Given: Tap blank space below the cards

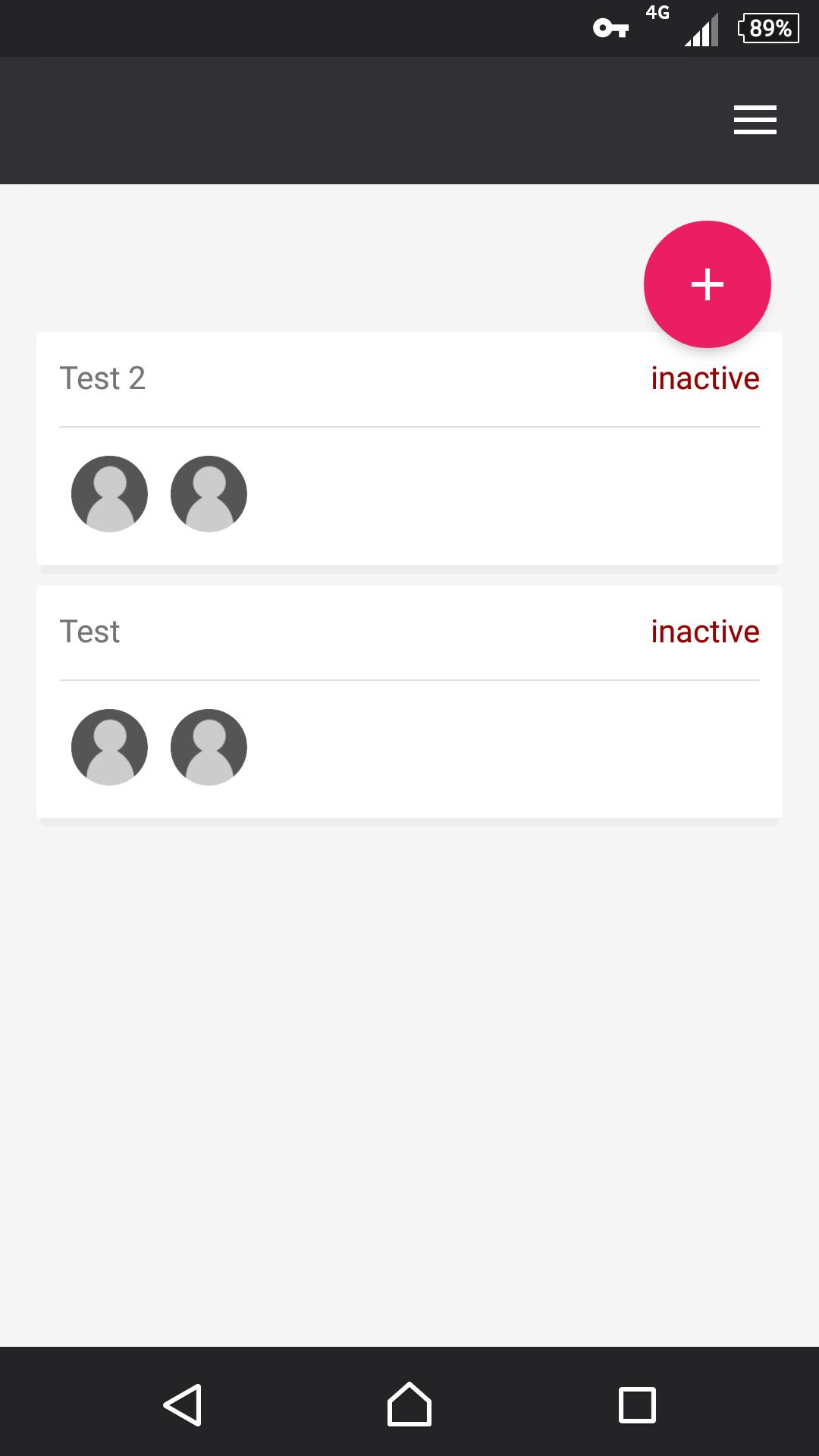Looking at the screenshot, I should (409, 1084).
